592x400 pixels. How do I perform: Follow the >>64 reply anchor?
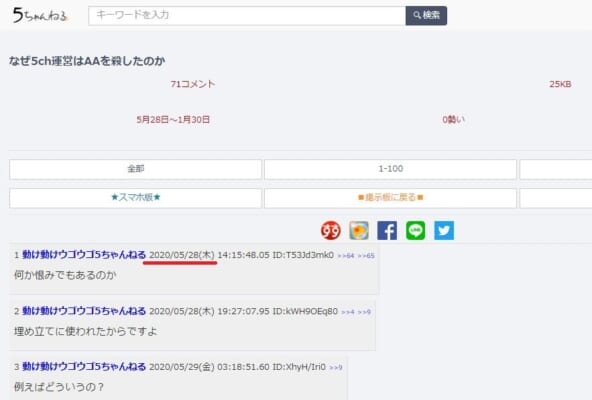click(x=346, y=256)
